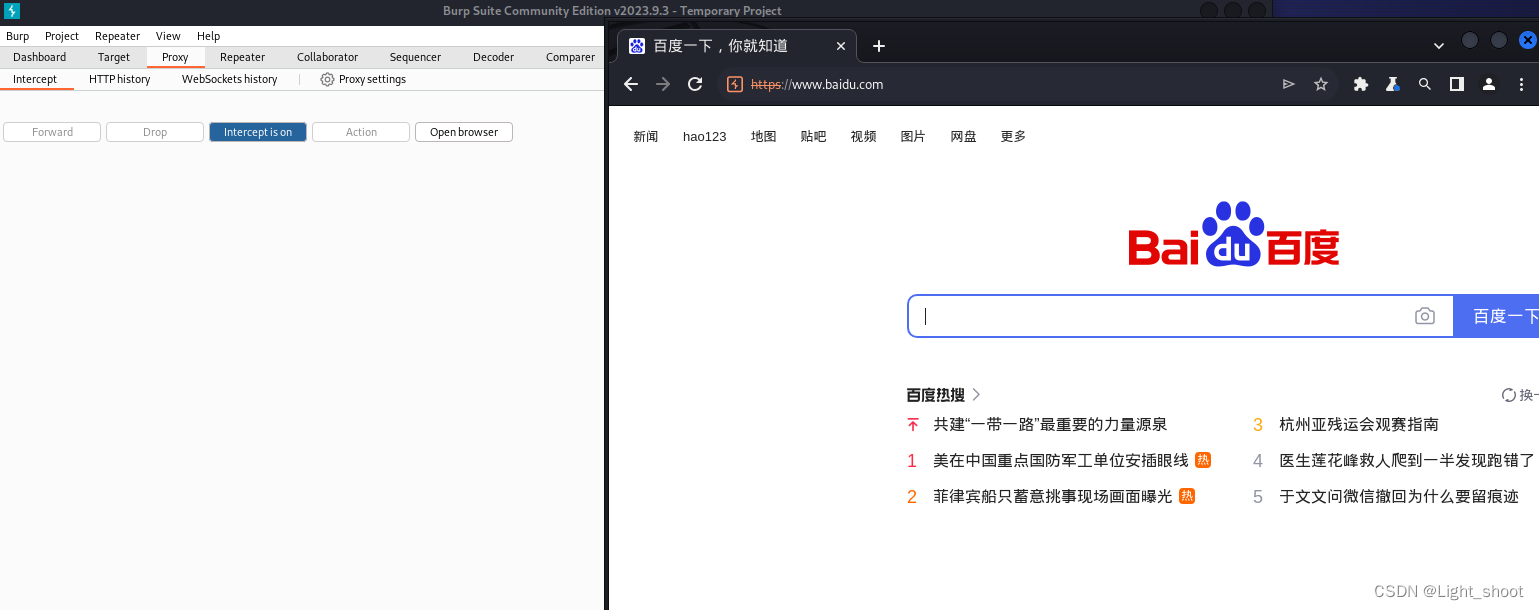Viewport: 1539px width, 610px height.
Task: Open the View menu
Action: [x=168, y=36]
